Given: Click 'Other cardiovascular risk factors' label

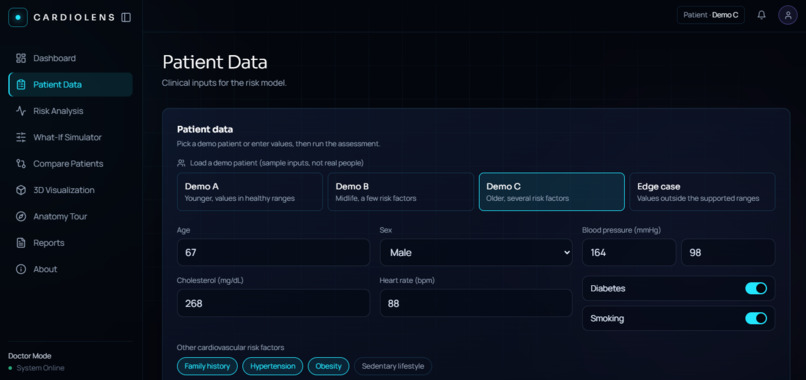Looking at the screenshot, I should click(230, 348).
